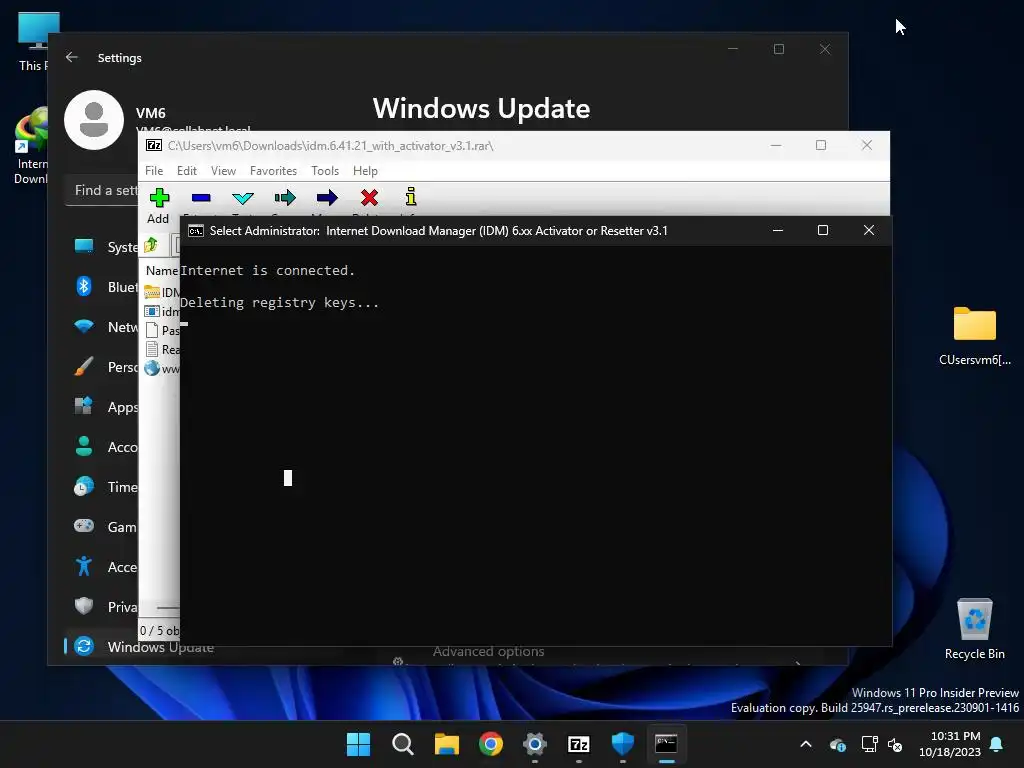The width and height of the screenshot is (1024, 768).
Task: Click the green Copy arrow icon in 7-Zip
Action: pos(285,199)
